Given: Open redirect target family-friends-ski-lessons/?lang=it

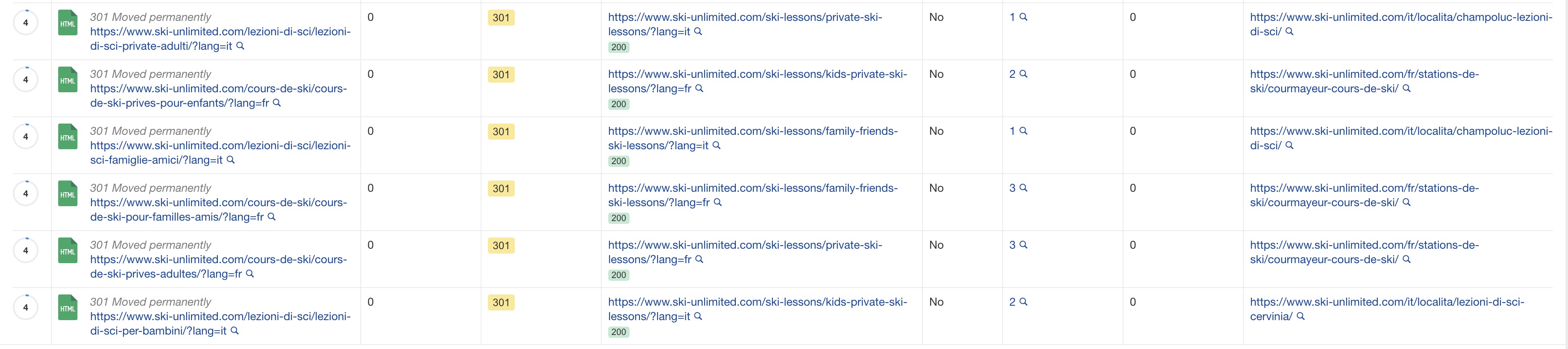Looking at the screenshot, I should [753, 138].
